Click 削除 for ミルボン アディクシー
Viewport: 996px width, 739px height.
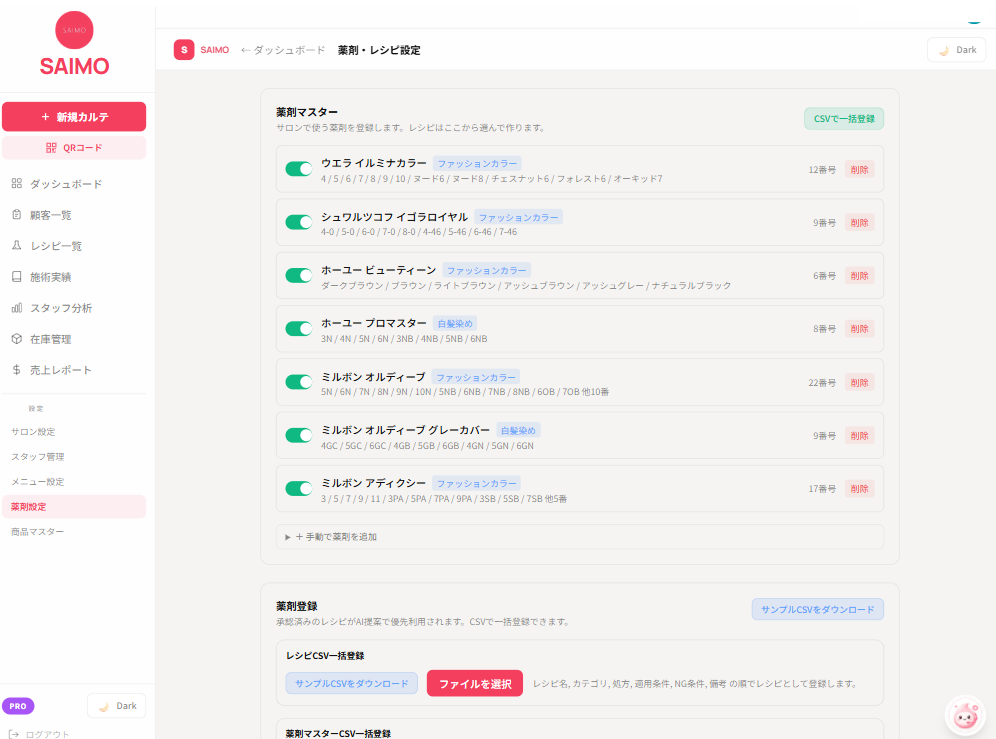pos(859,489)
